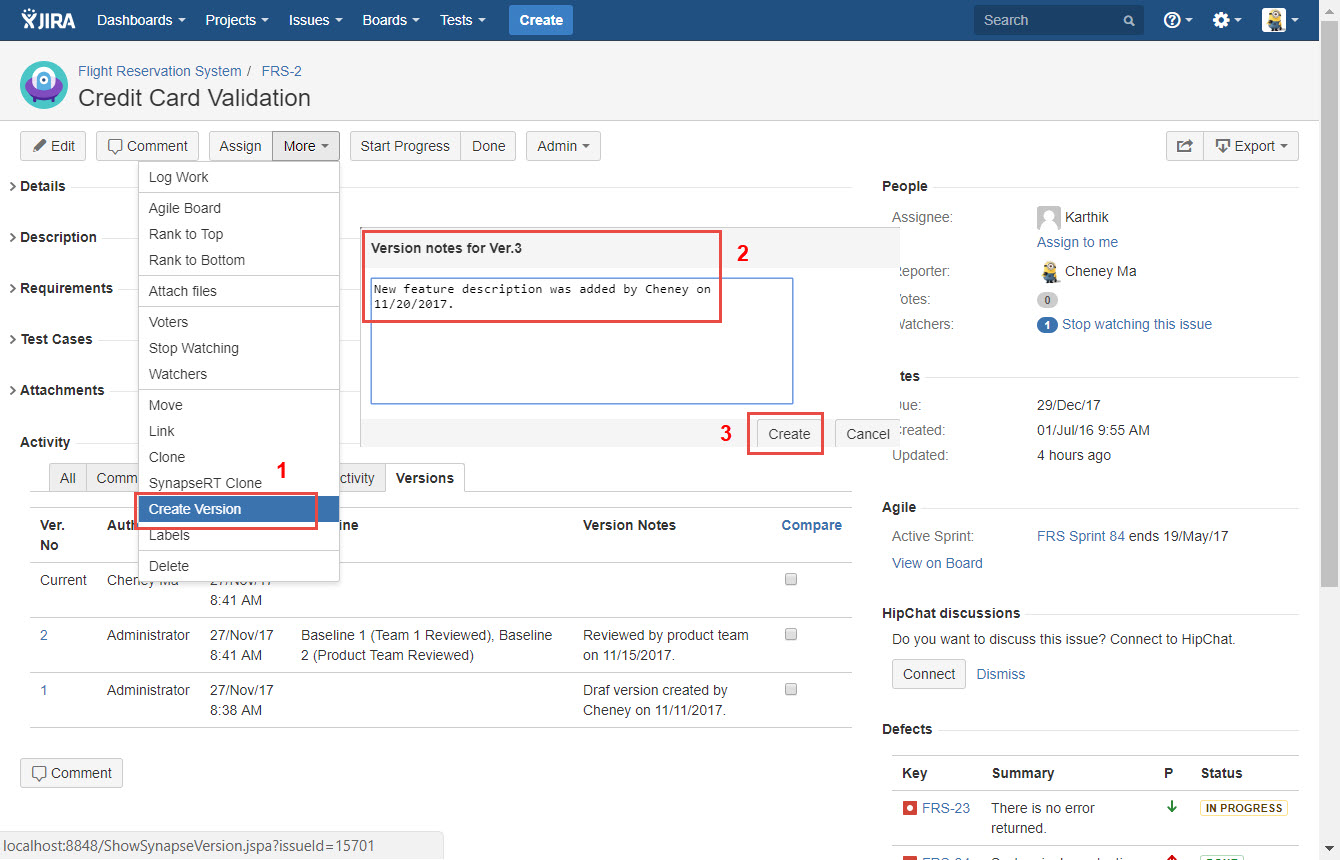Check the compare box for version 1
The image size is (1340, 860).
[791, 689]
